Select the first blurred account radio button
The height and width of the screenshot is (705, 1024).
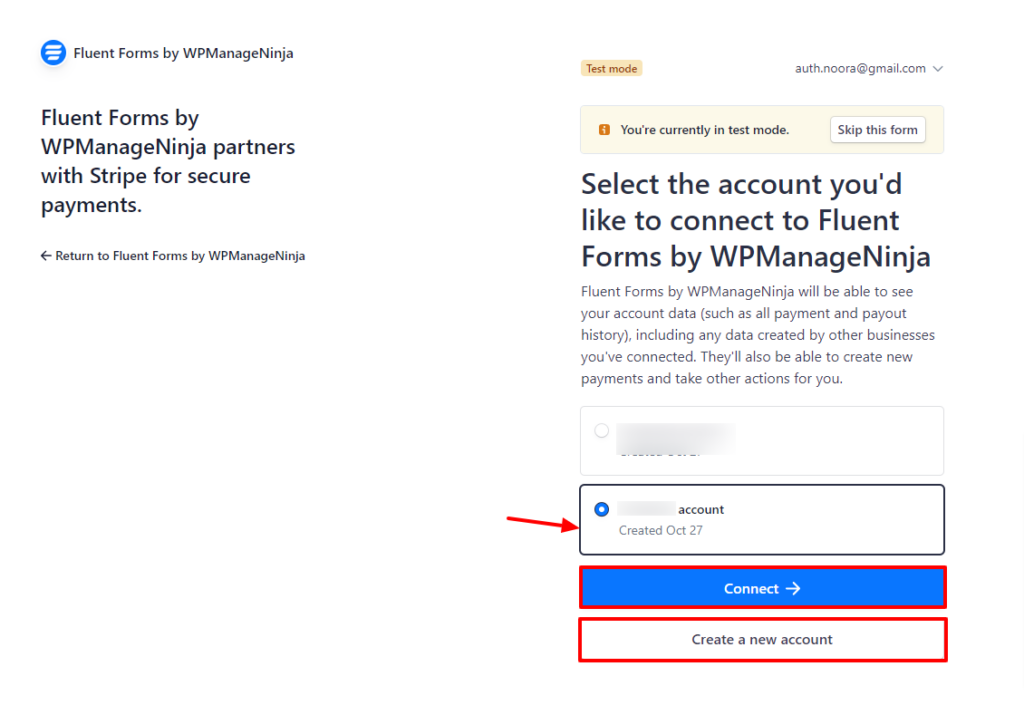coord(601,431)
